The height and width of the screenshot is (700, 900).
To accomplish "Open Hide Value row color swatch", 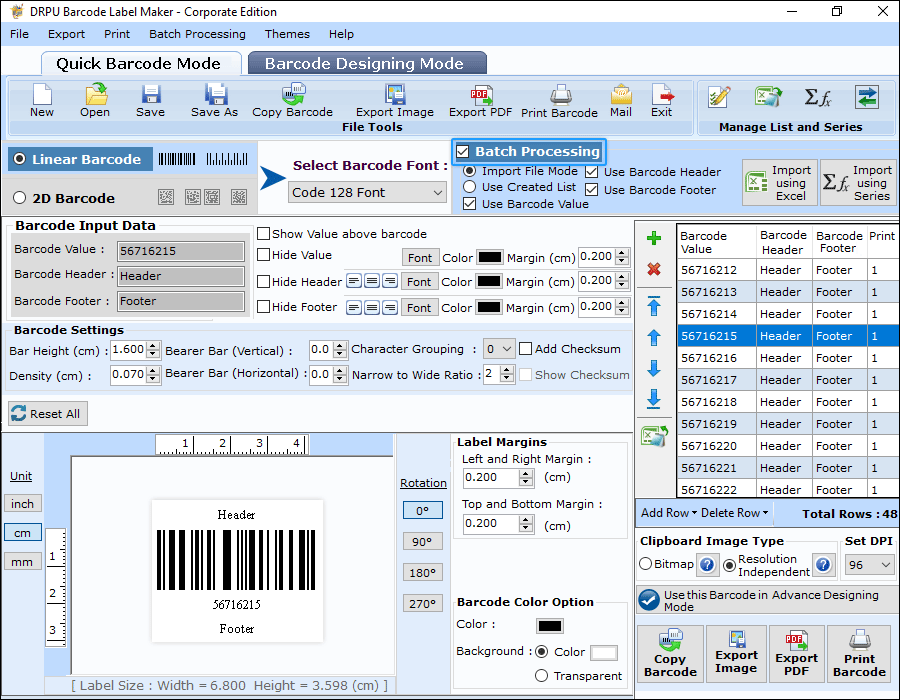I will click(x=490, y=257).
